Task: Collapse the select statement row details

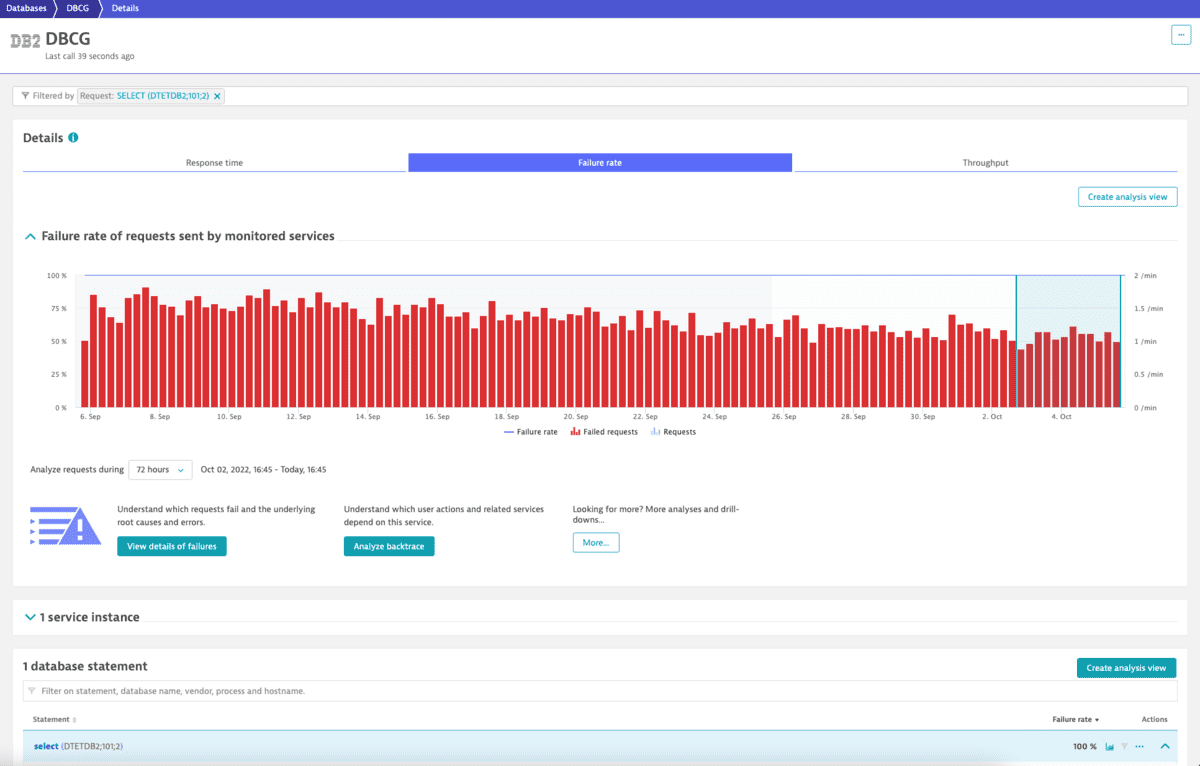Action: (1165, 746)
